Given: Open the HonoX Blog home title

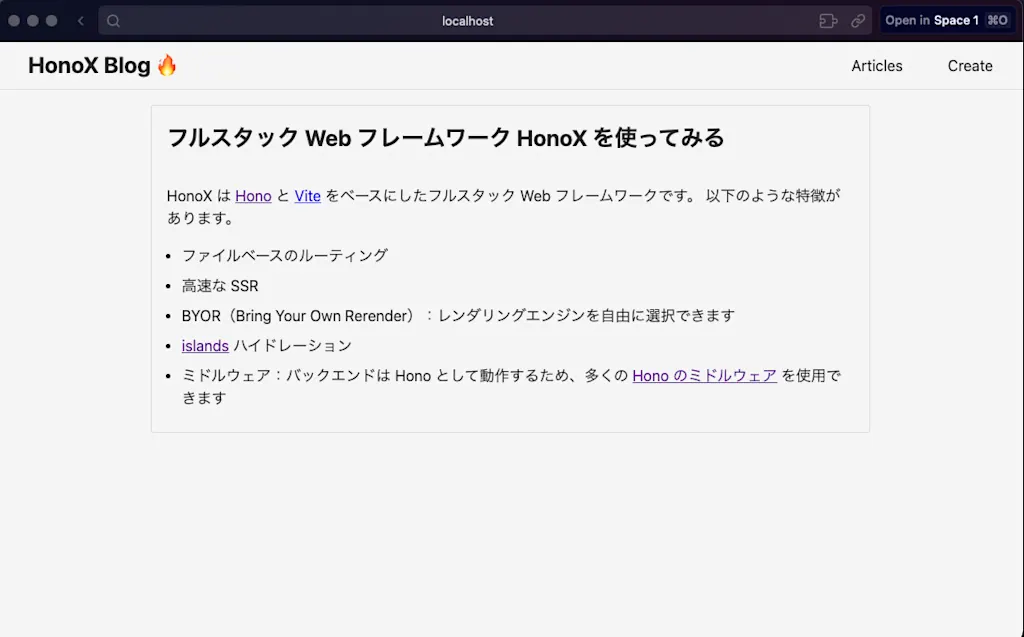Looking at the screenshot, I should 89,65.
